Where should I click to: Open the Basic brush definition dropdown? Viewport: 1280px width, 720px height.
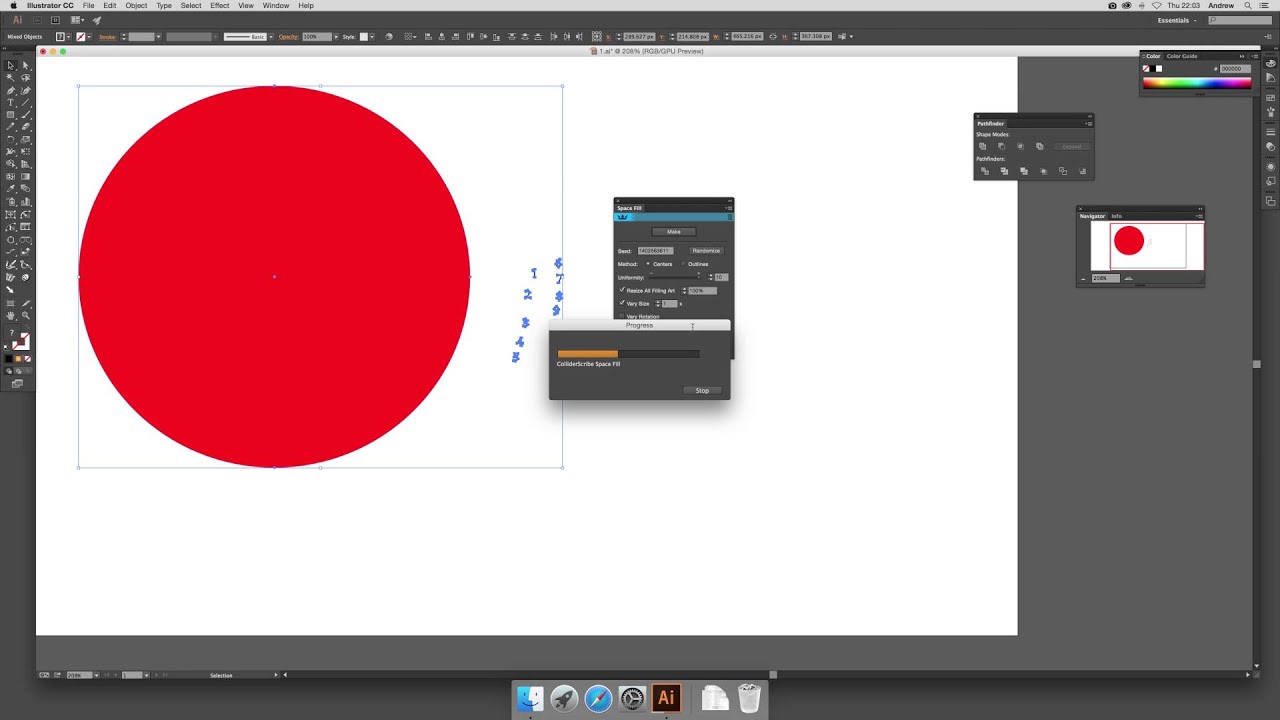(x=271, y=37)
